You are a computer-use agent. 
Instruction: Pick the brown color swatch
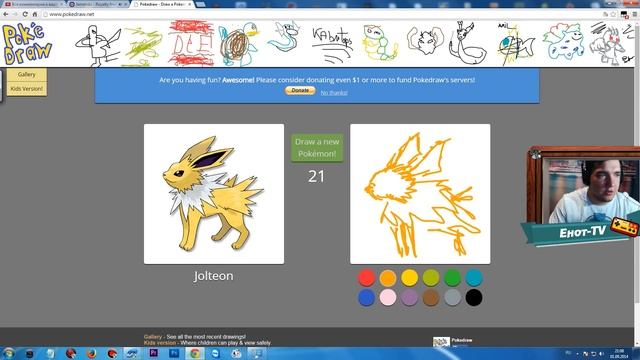(431, 298)
